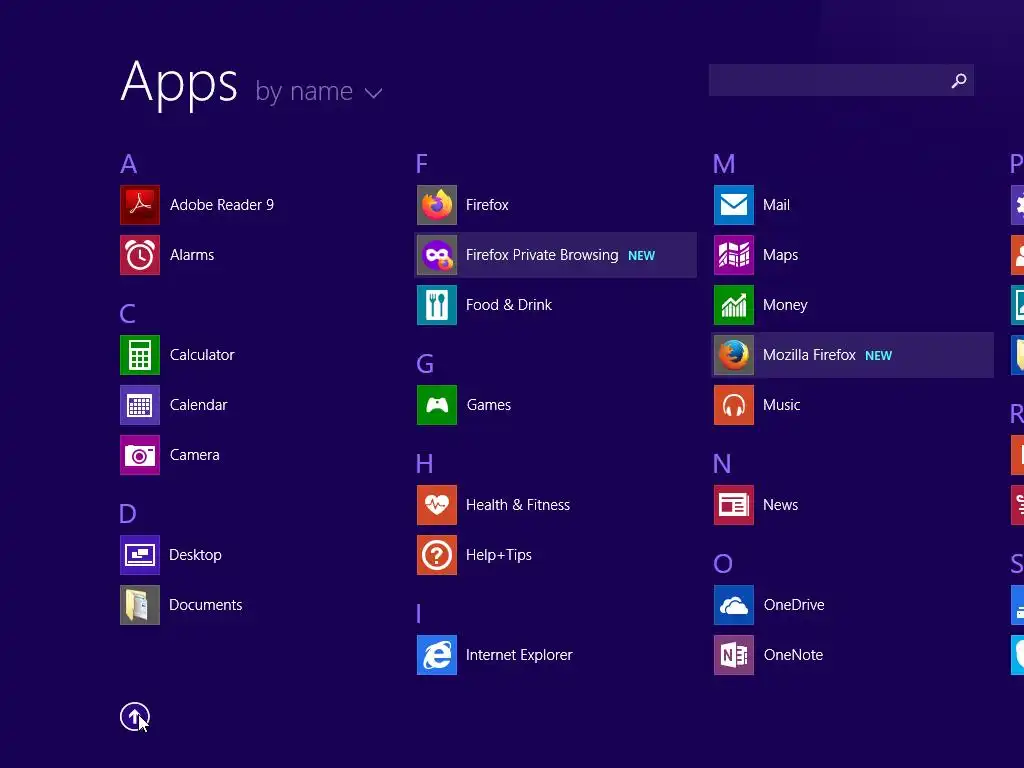Click the "Mail" label text
The height and width of the screenshot is (768, 1024).
pos(776,205)
